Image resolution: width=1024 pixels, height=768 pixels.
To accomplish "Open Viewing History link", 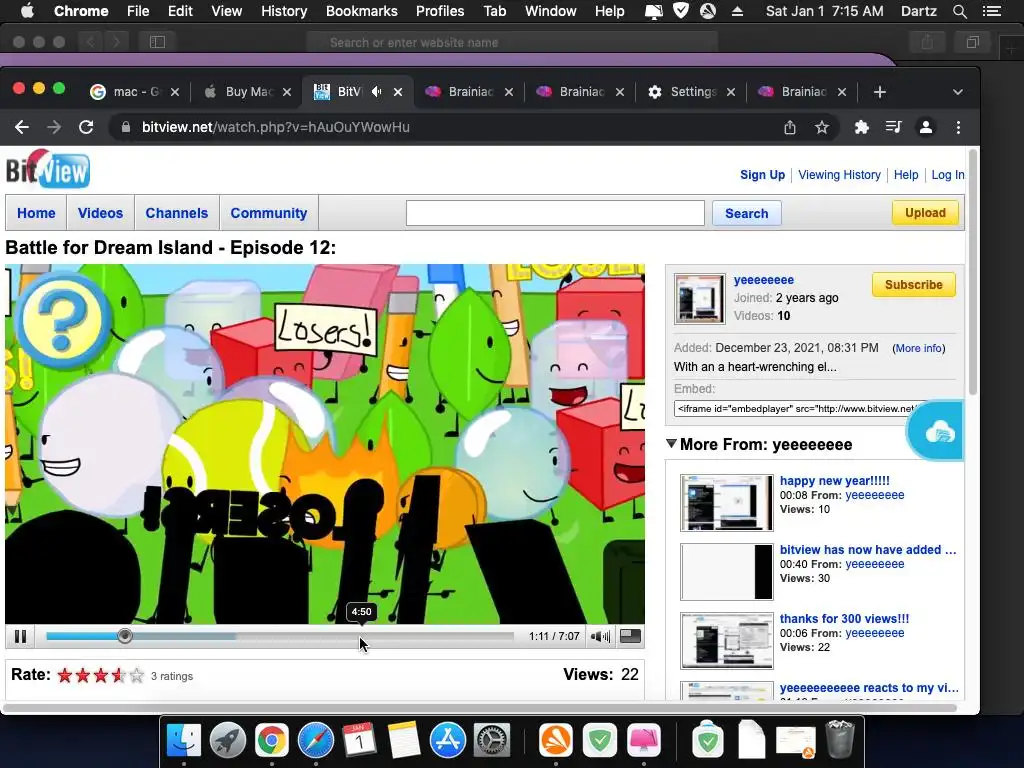I will [839, 174].
